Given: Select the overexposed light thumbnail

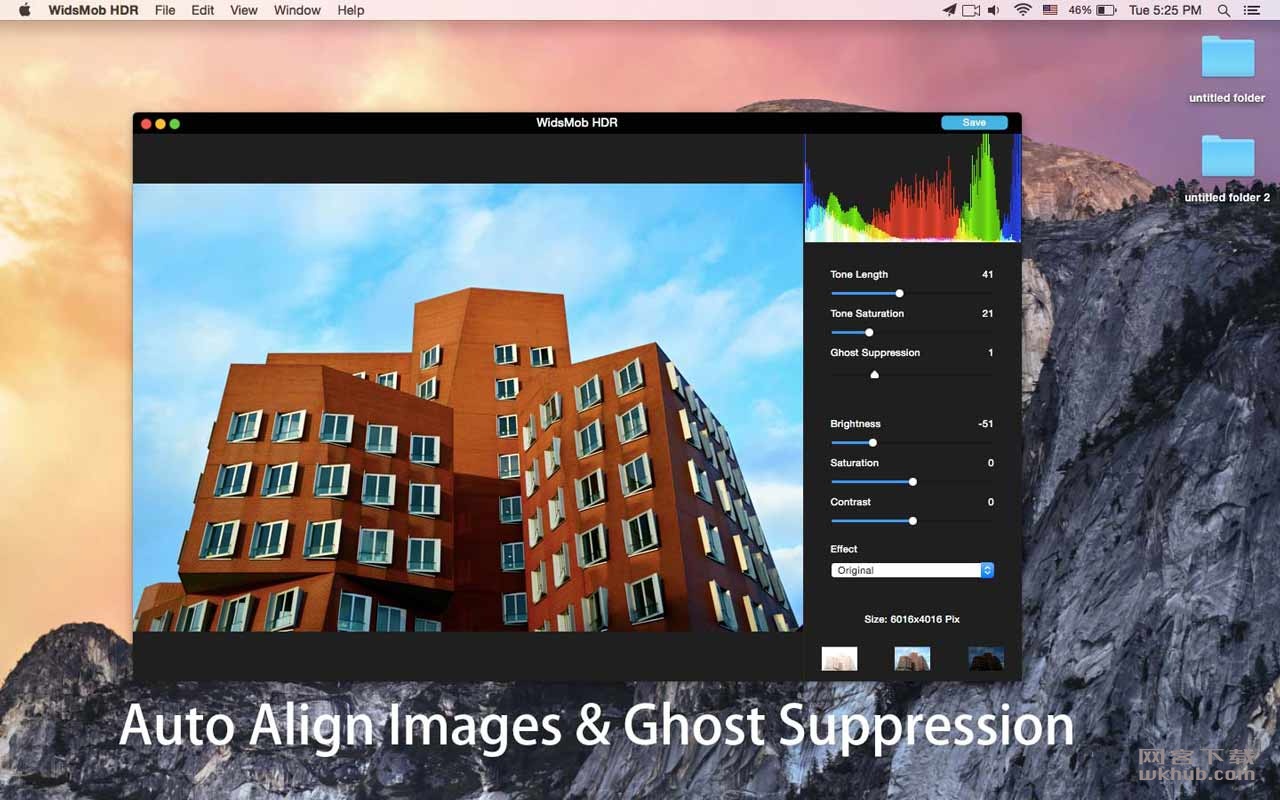Looking at the screenshot, I should pyautogui.click(x=839, y=658).
